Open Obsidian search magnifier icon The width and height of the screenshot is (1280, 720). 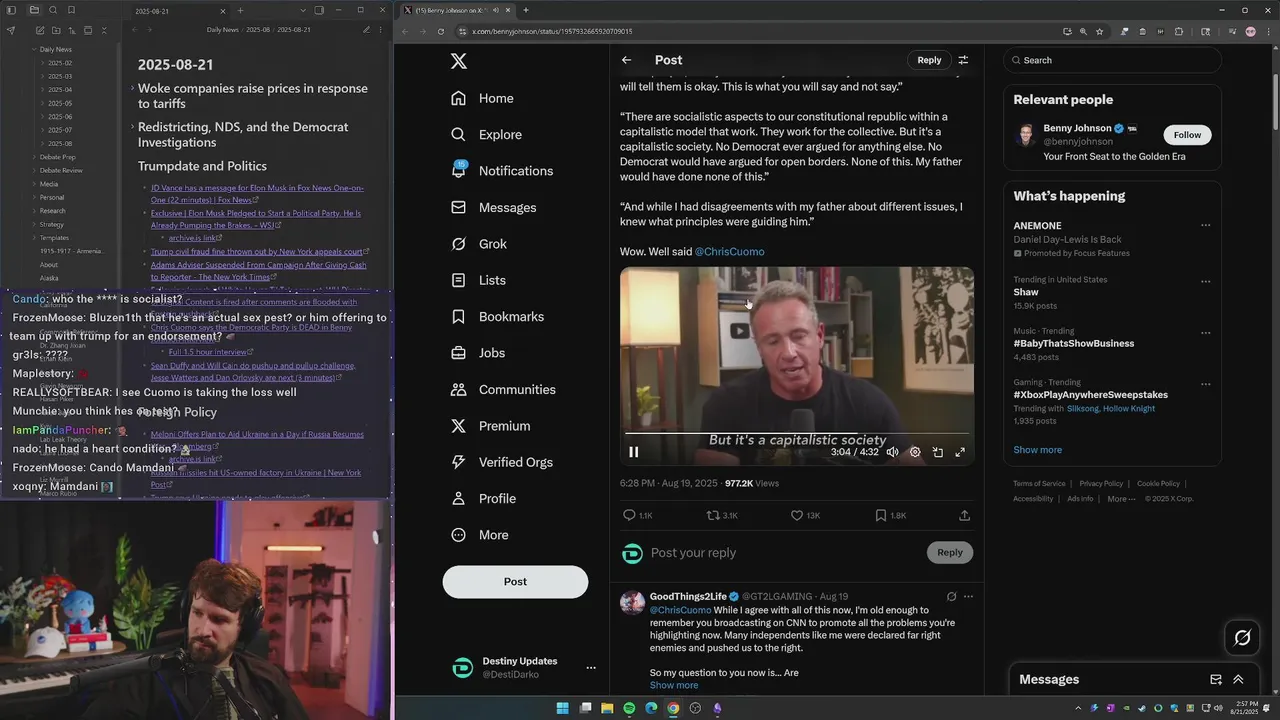[x=53, y=10]
